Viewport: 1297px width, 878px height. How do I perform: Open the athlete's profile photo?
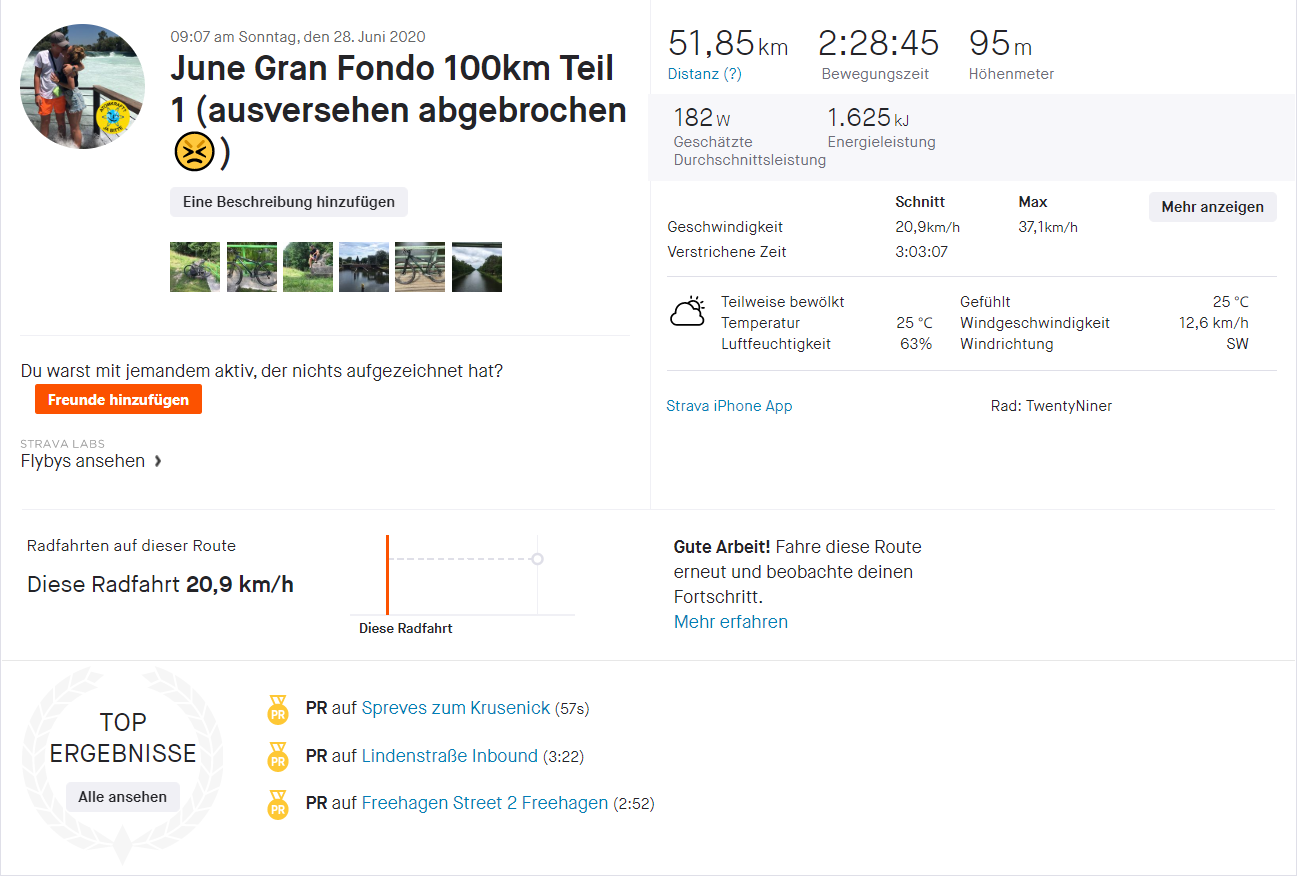81,86
